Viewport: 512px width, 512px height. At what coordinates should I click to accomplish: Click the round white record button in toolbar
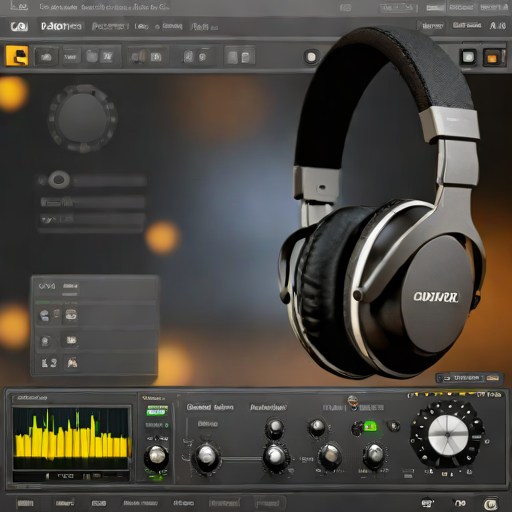311,57
